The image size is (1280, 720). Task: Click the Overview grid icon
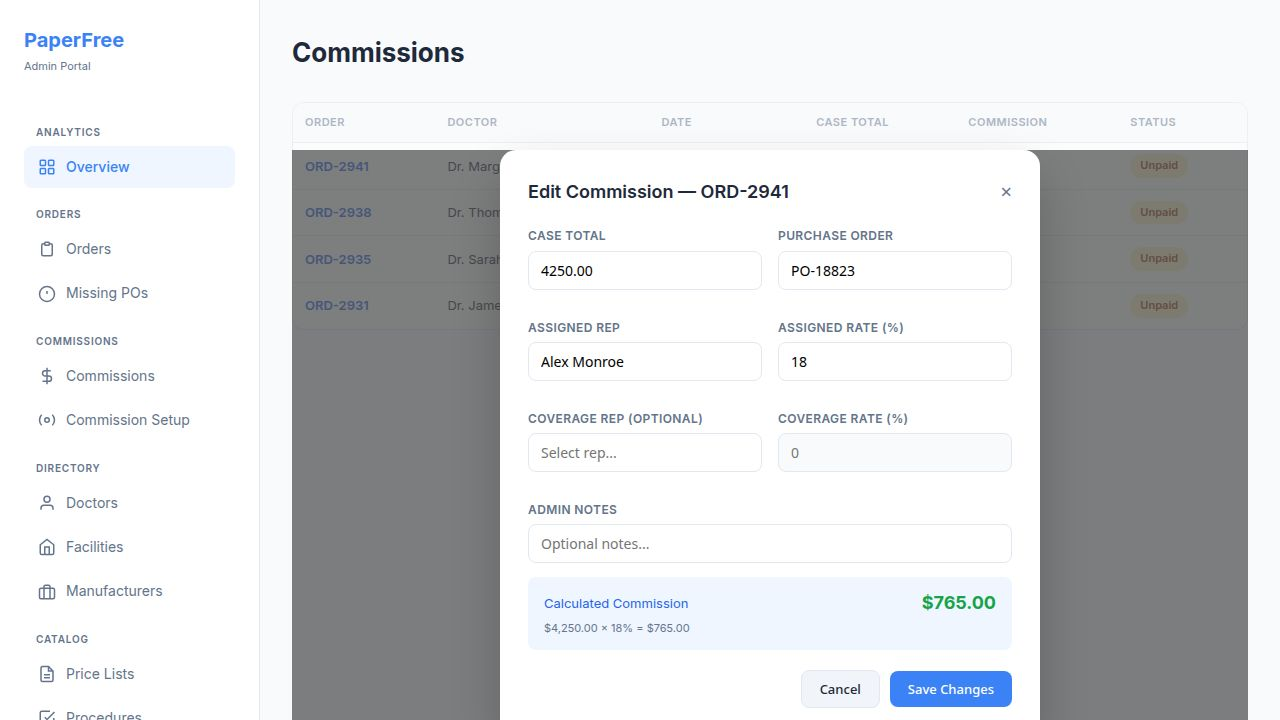tap(47, 167)
